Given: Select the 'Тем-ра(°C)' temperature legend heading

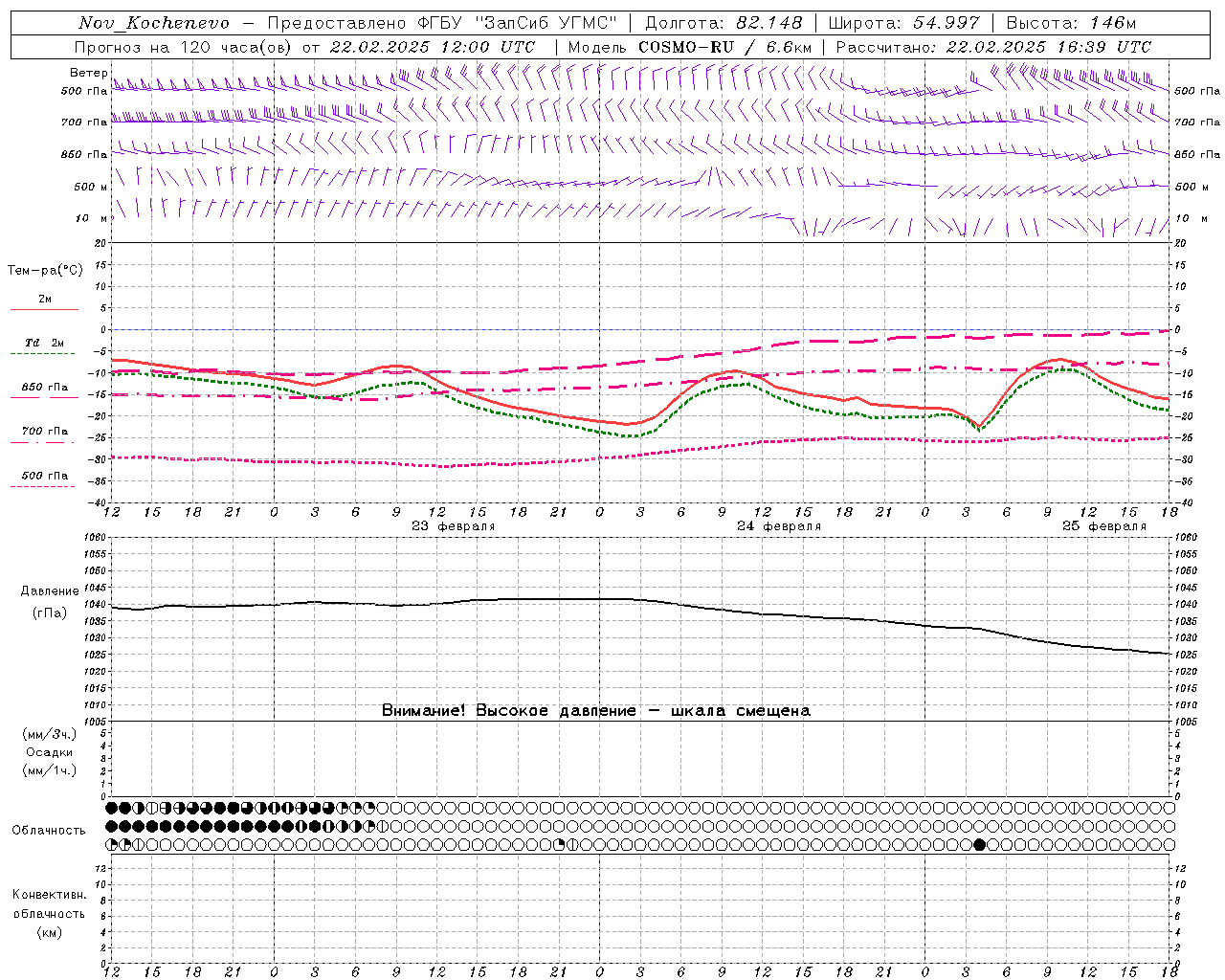Looking at the screenshot, I should tap(45, 271).
